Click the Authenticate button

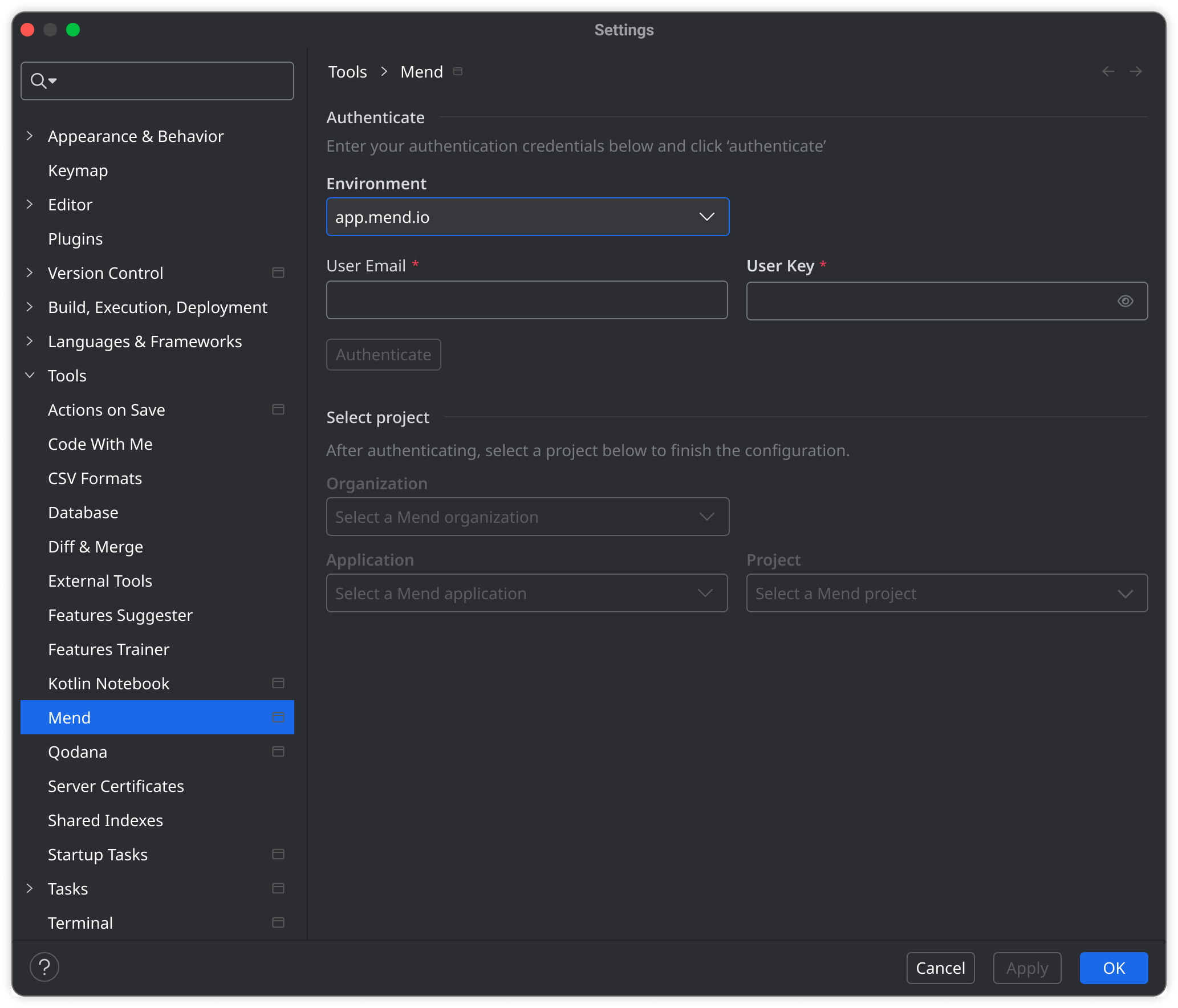(384, 355)
